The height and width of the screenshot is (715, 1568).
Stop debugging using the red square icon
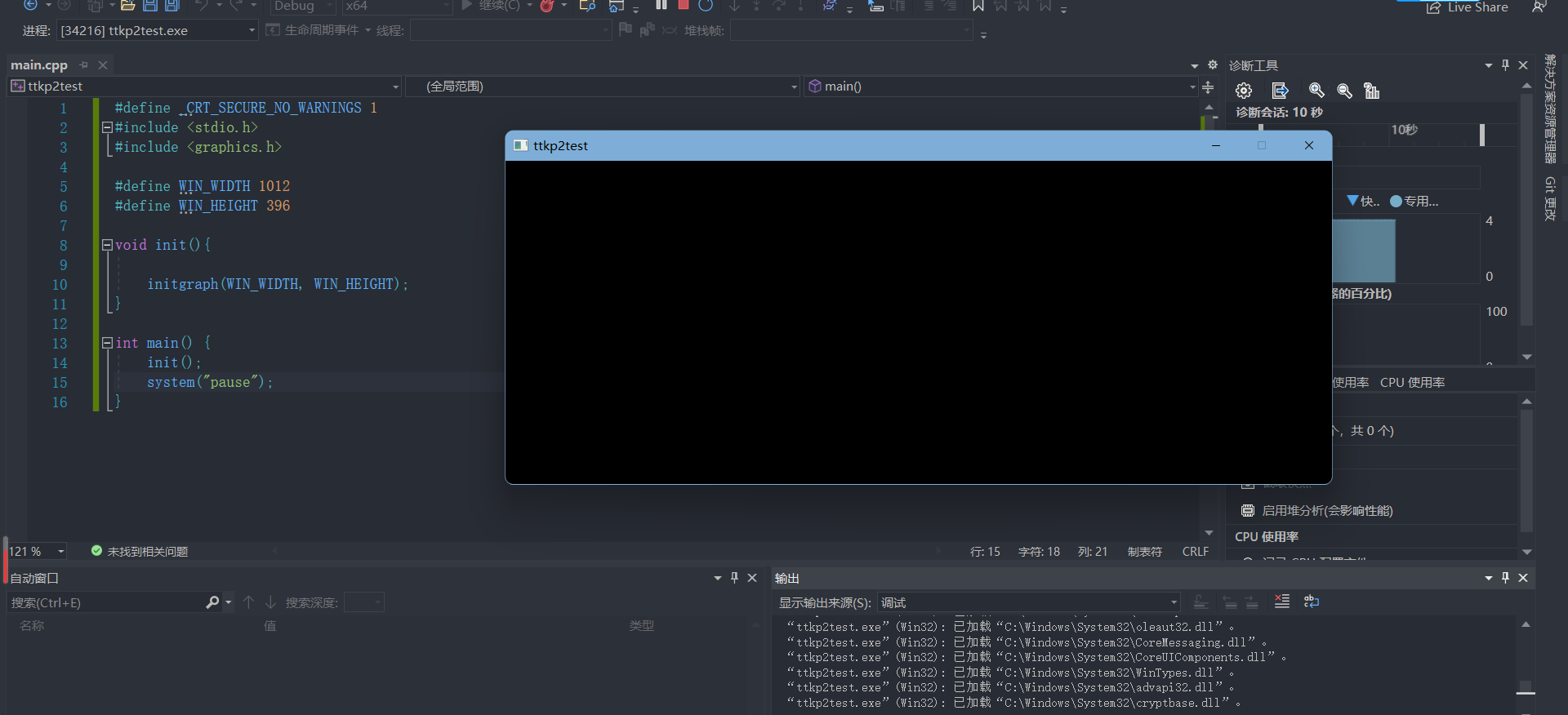pos(684,5)
